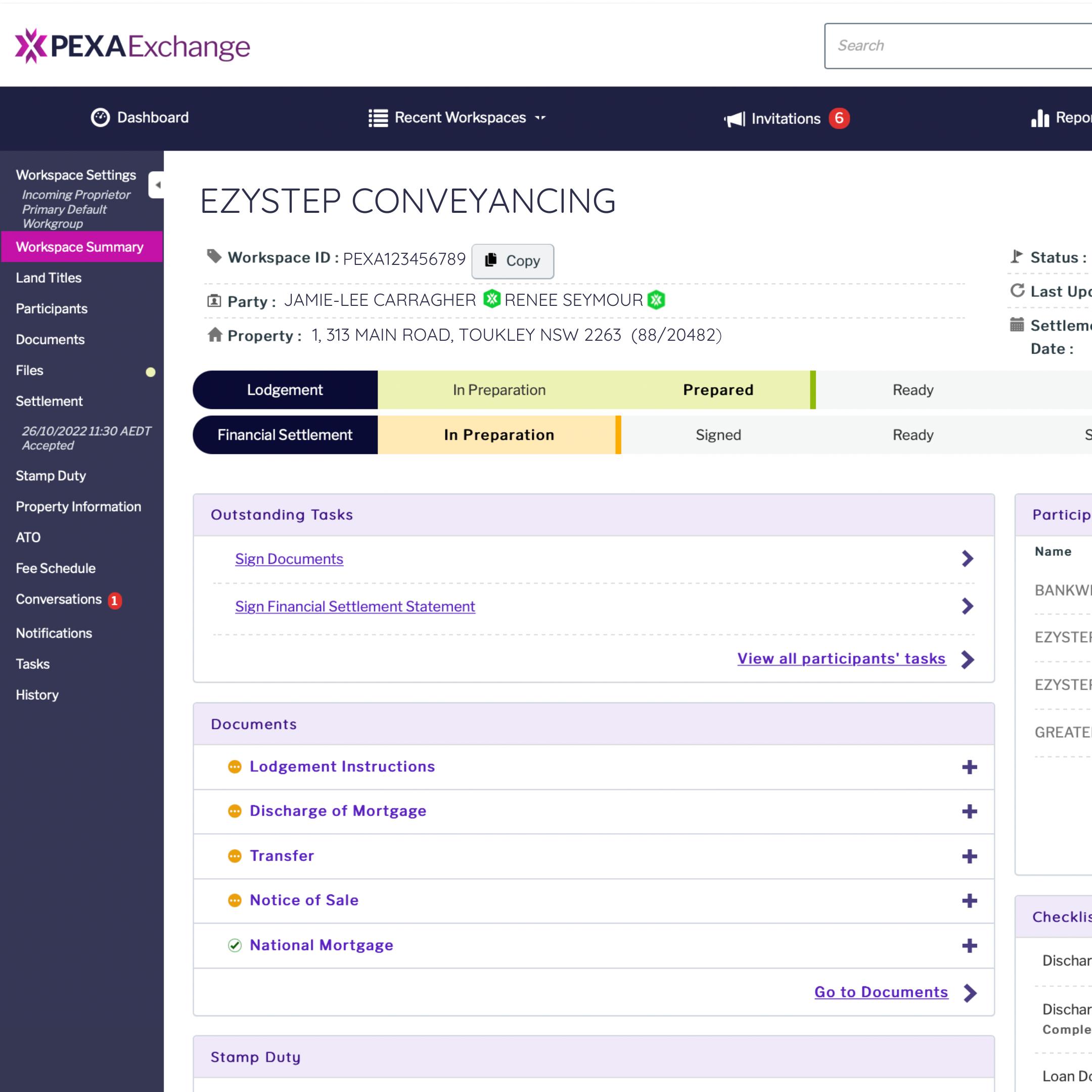1092x1092 pixels.
Task: Open Settlement in the sidebar
Action: coord(49,401)
